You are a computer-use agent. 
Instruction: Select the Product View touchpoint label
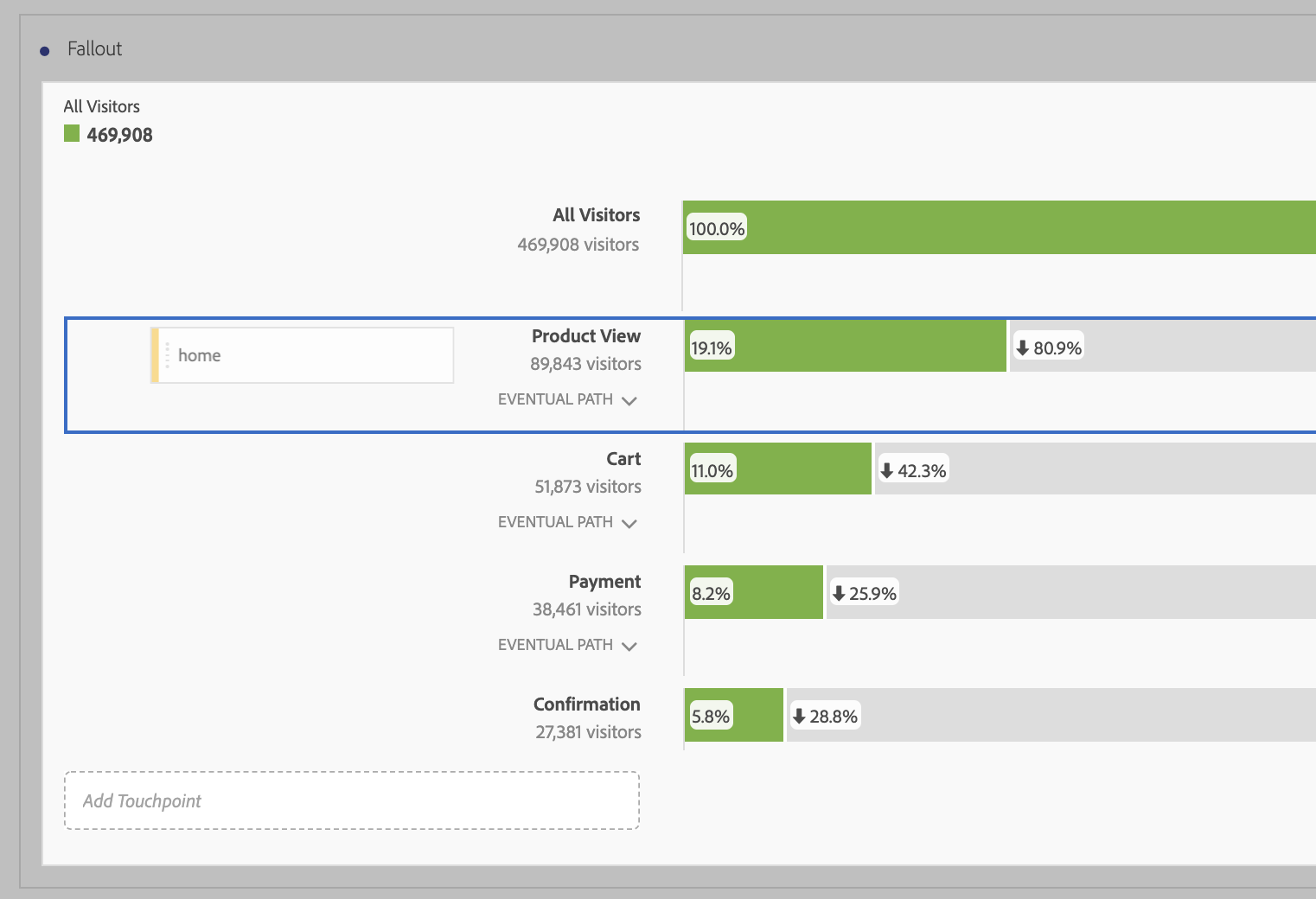coord(586,336)
